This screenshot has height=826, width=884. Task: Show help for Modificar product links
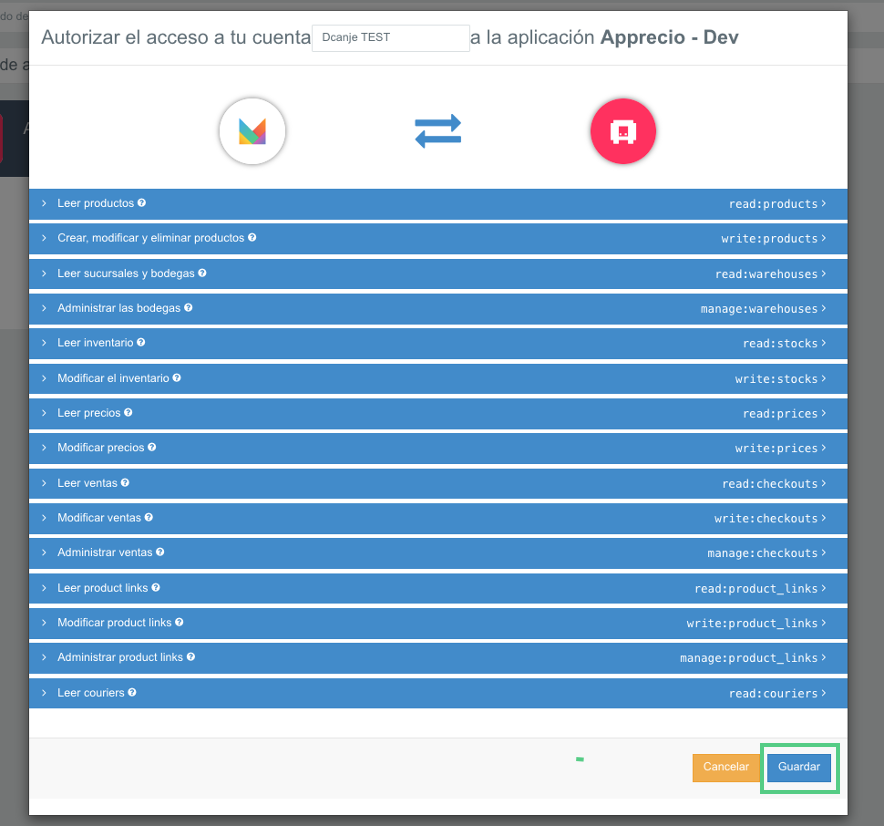(179, 622)
